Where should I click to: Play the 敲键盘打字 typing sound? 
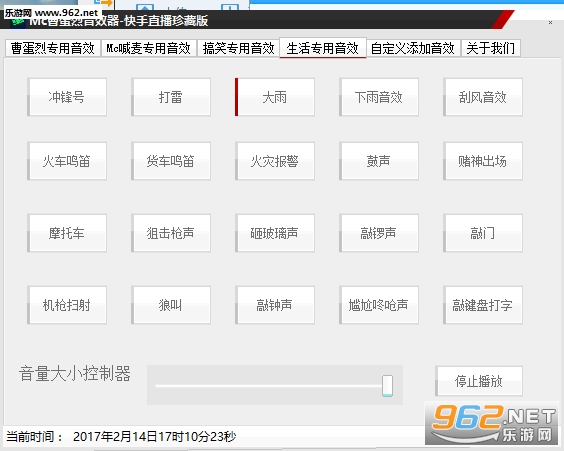pos(483,305)
